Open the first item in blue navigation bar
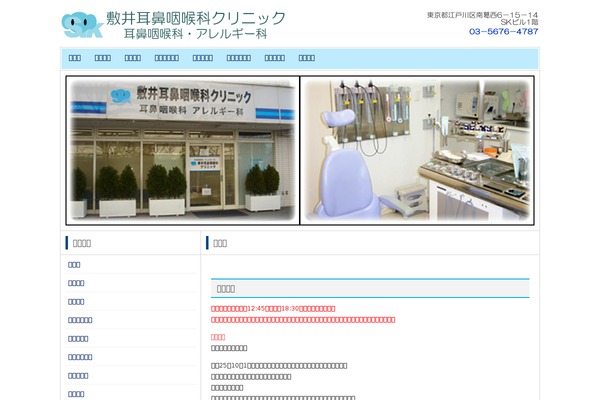 click(x=75, y=58)
